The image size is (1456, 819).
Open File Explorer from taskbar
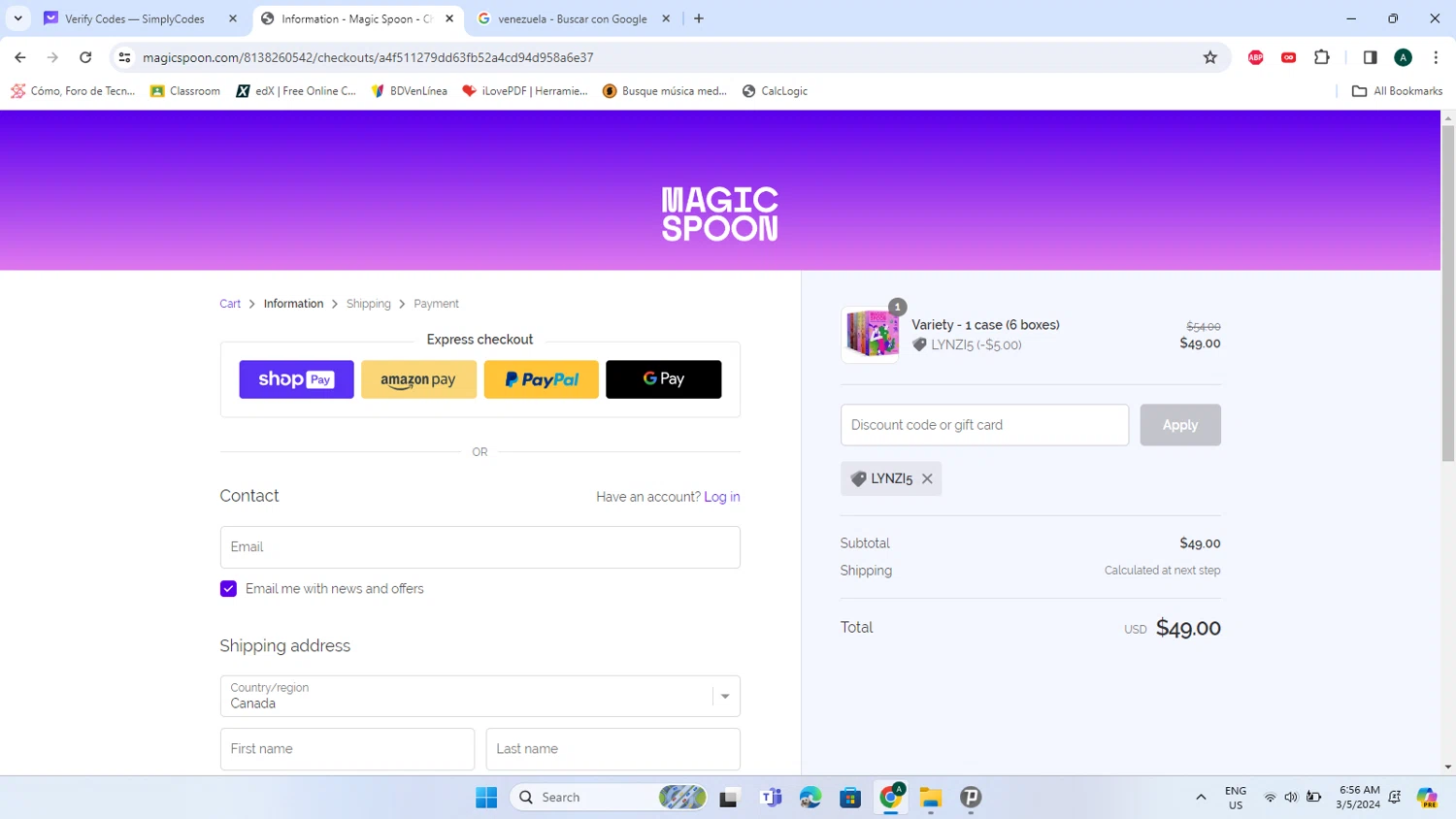pyautogui.click(x=931, y=797)
